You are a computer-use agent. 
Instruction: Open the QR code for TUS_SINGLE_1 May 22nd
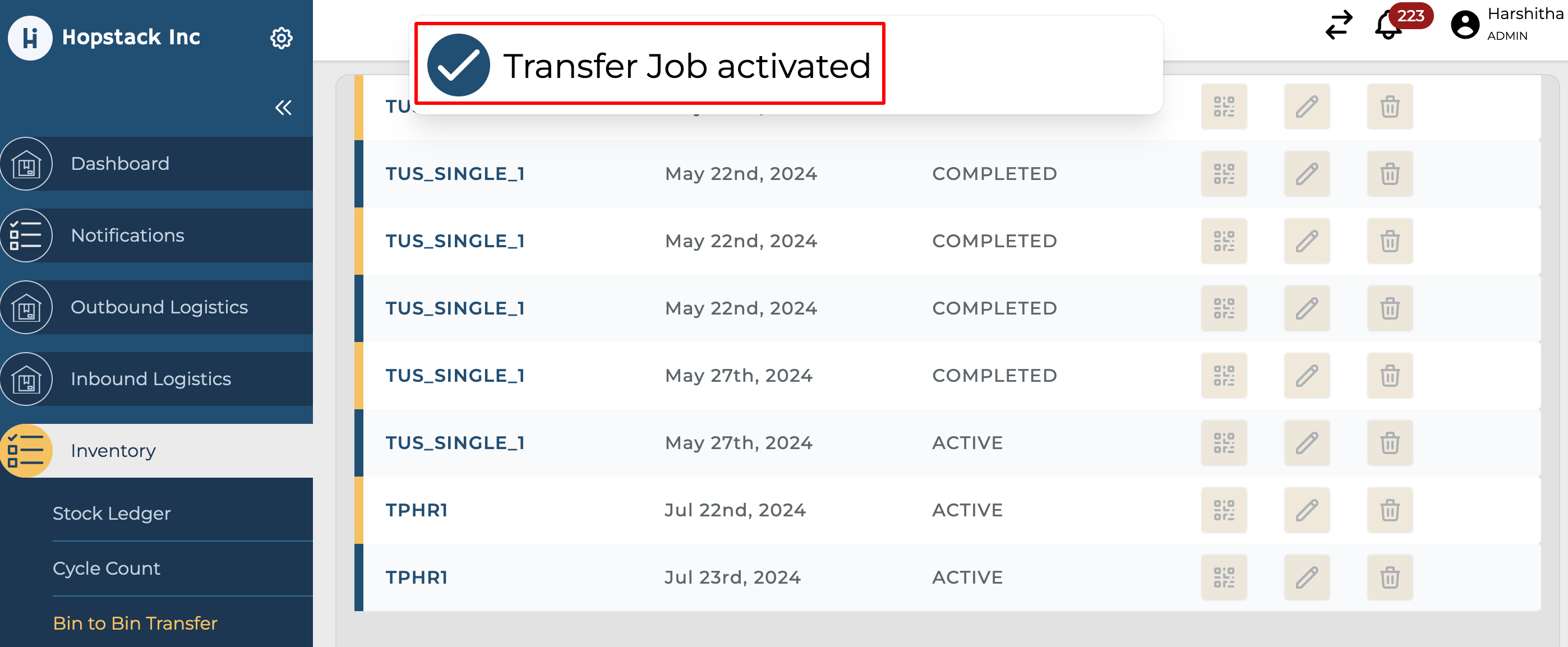coord(1225,173)
